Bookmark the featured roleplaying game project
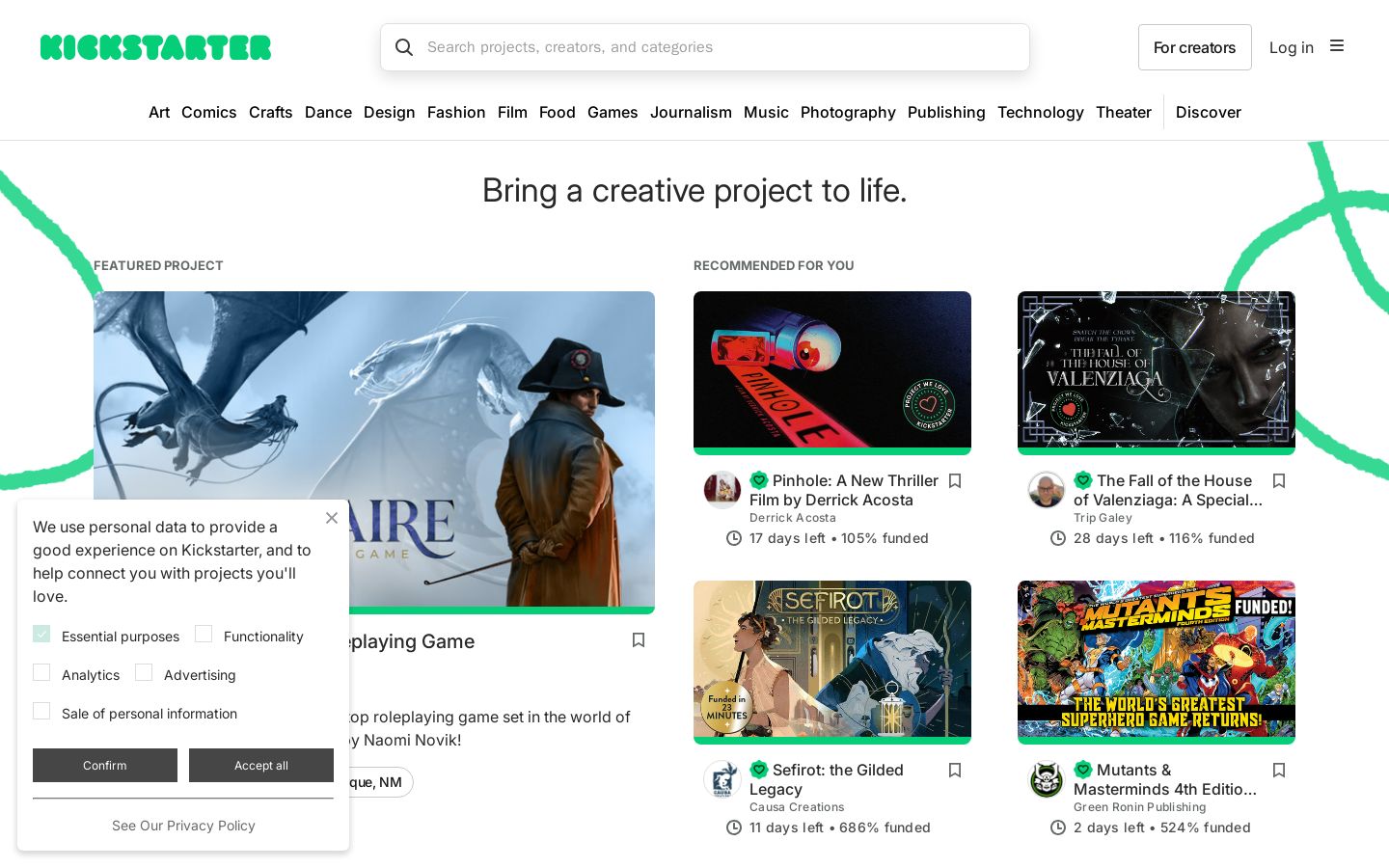The image size is (1389, 868). click(639, 640)
